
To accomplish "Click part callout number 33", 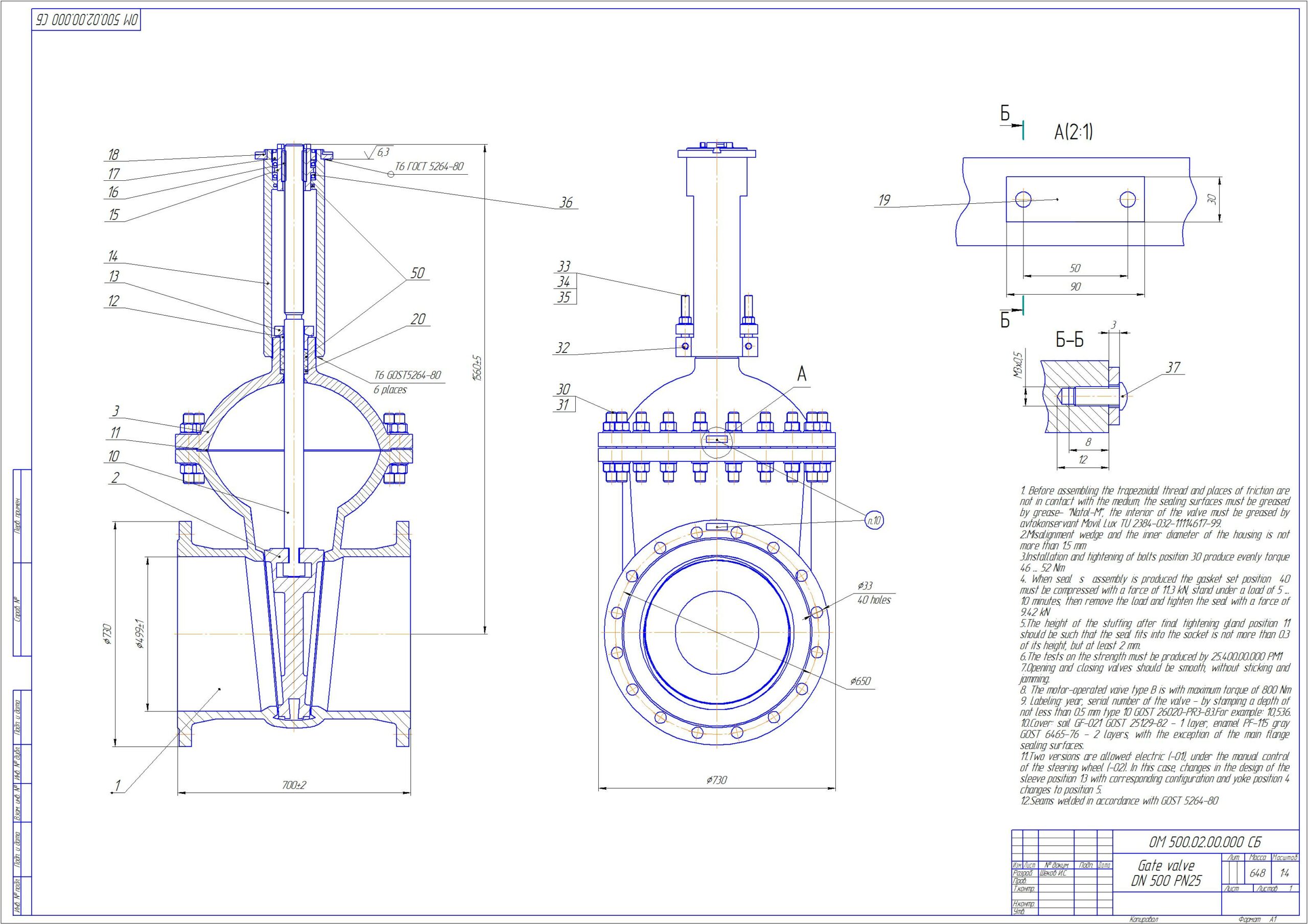I will 564,266.
